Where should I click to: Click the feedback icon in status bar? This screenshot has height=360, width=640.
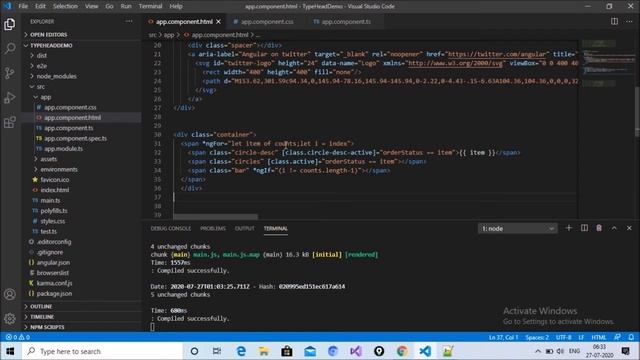point(618,337)
